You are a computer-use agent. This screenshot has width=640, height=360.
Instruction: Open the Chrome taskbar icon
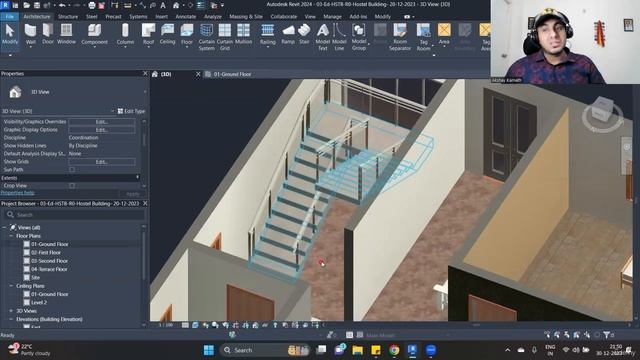click(394, 350)
